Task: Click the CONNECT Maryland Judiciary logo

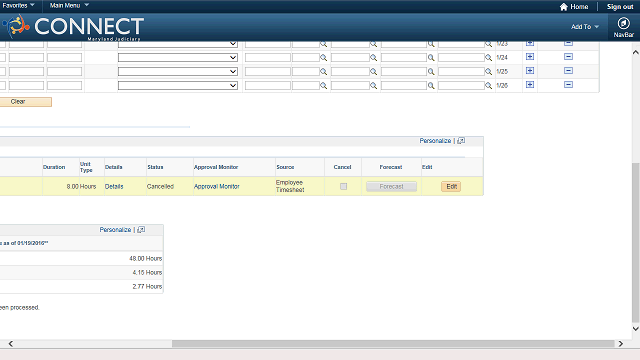Action: tap(73, 27)
